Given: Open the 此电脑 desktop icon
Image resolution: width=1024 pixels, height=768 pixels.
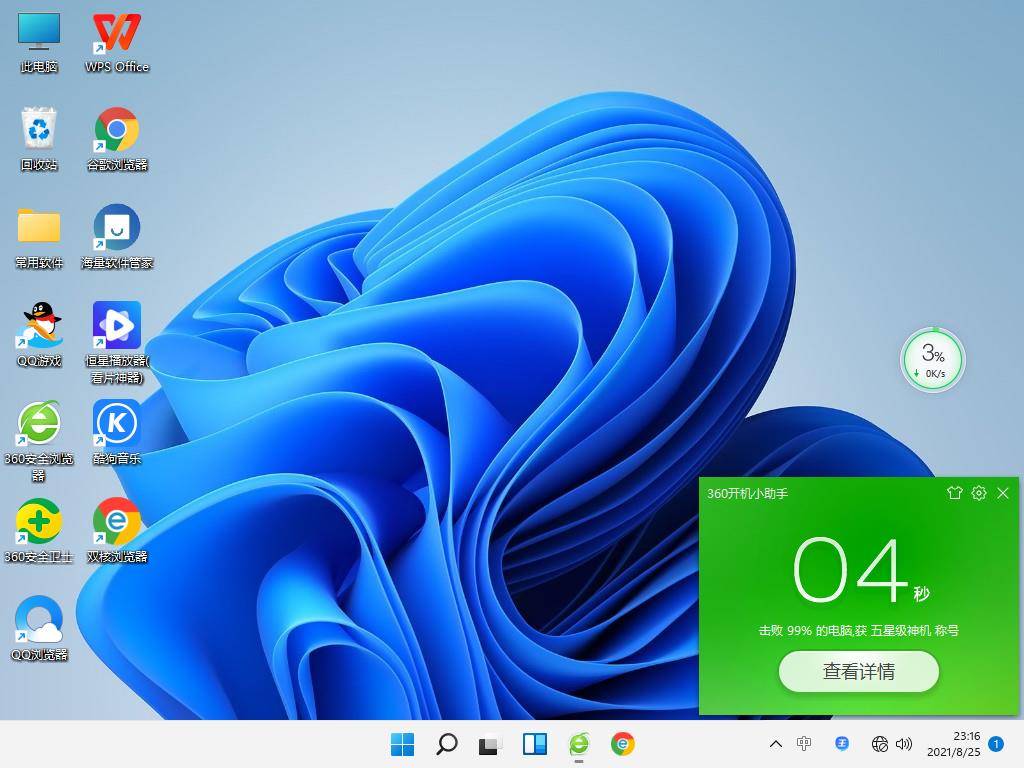Looking at the screenshot, I should (x=39, y=35).
